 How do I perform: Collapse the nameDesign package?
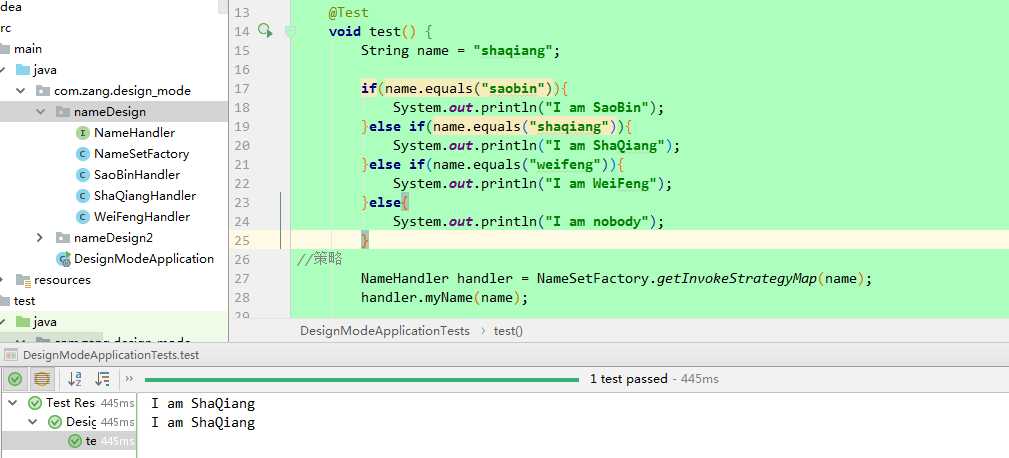click(41, 111)
